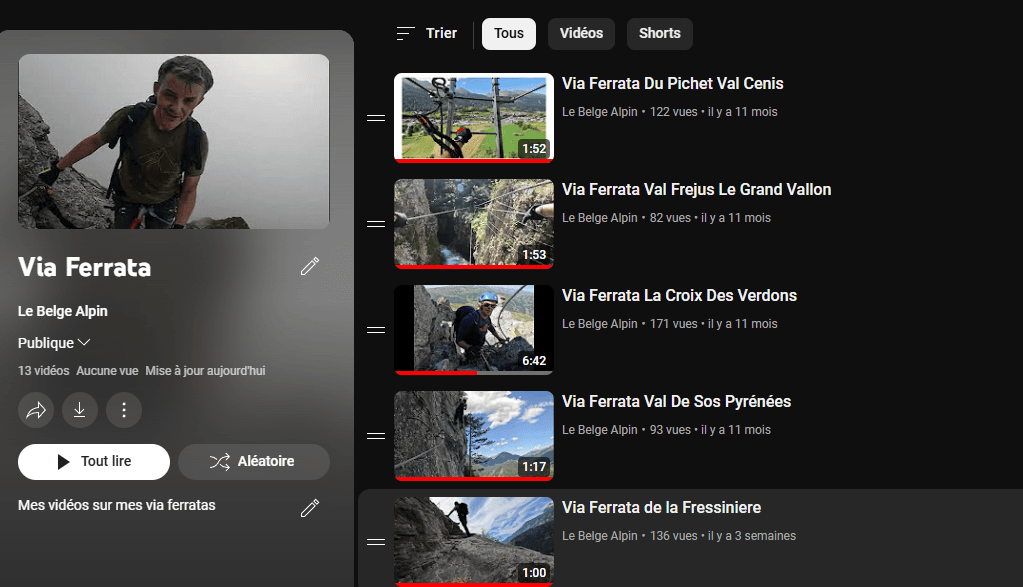The height and width of the screenshot is (587, 1023).
Task: Select the Shorts filter chip
Action: pyautogui.click(x=660, y=34)
